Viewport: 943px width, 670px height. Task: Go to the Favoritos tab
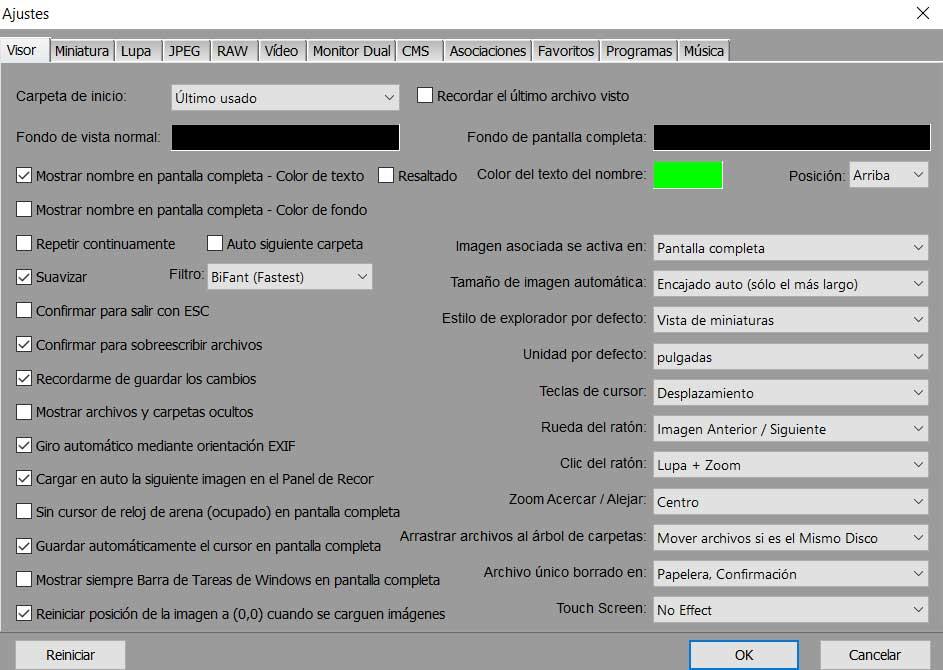point(565,51)
